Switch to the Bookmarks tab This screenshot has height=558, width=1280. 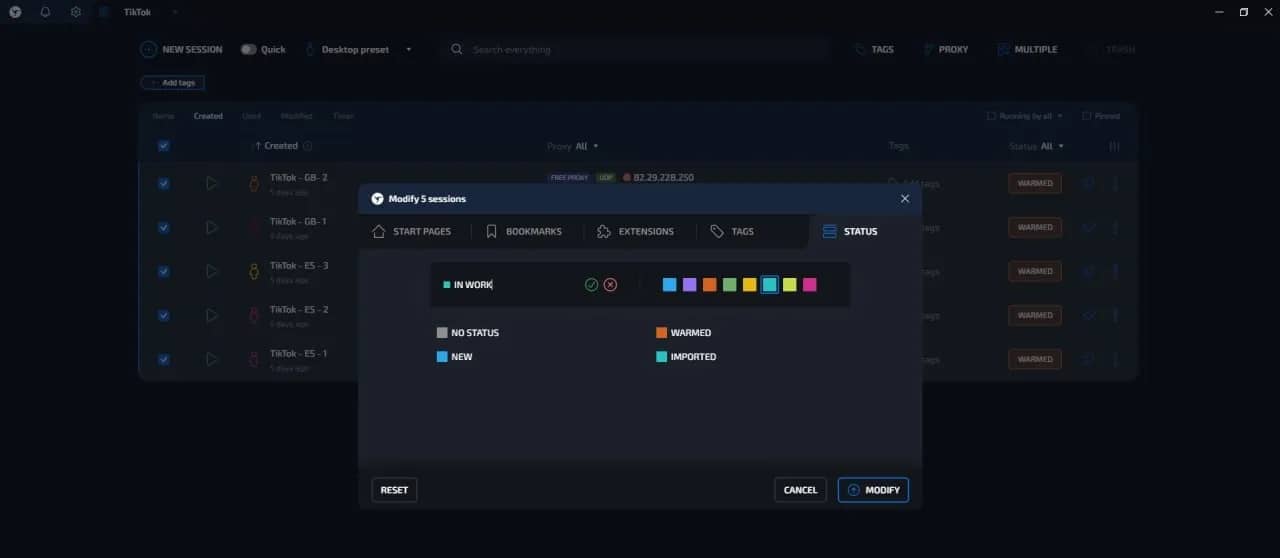[x=524, y=231]
